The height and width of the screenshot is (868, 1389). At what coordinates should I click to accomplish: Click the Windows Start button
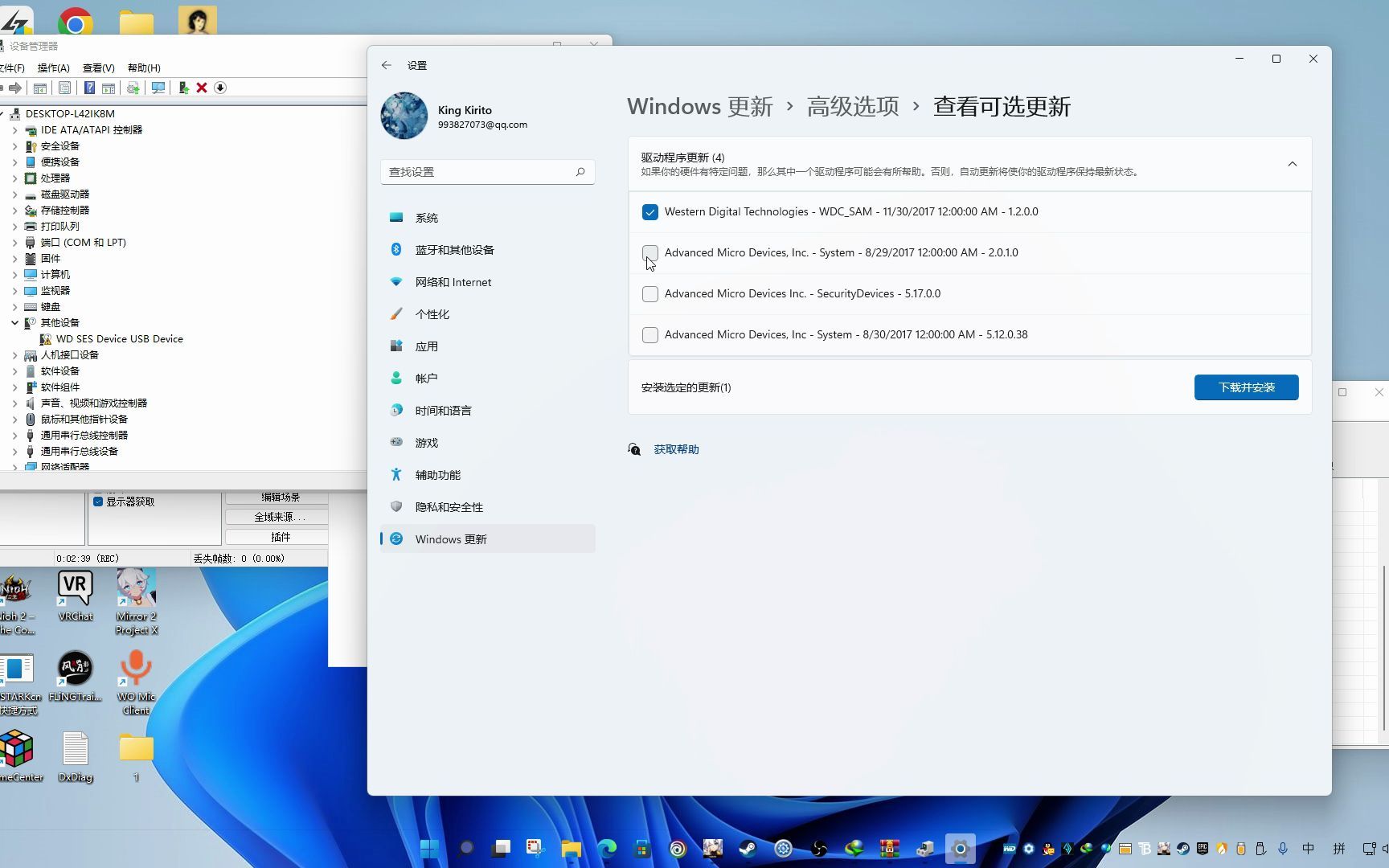tap(430, 848)
